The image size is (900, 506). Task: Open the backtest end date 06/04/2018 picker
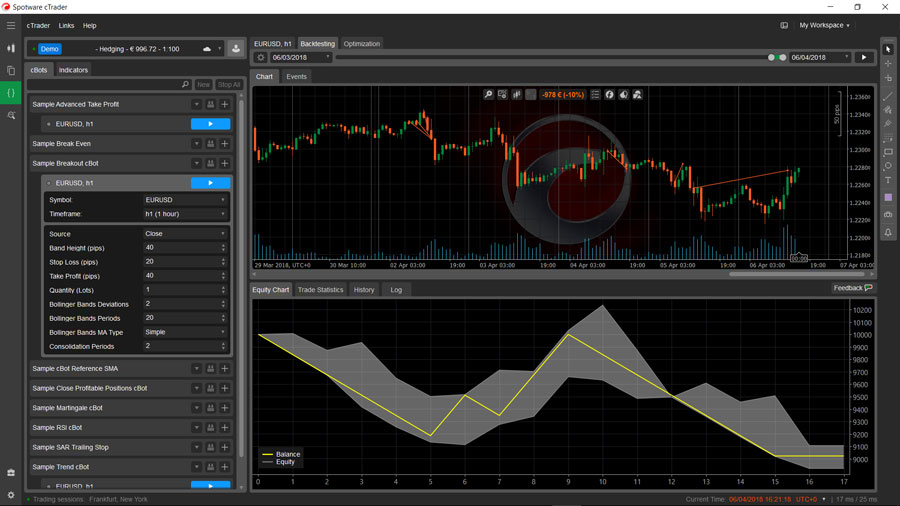[819, 57]
